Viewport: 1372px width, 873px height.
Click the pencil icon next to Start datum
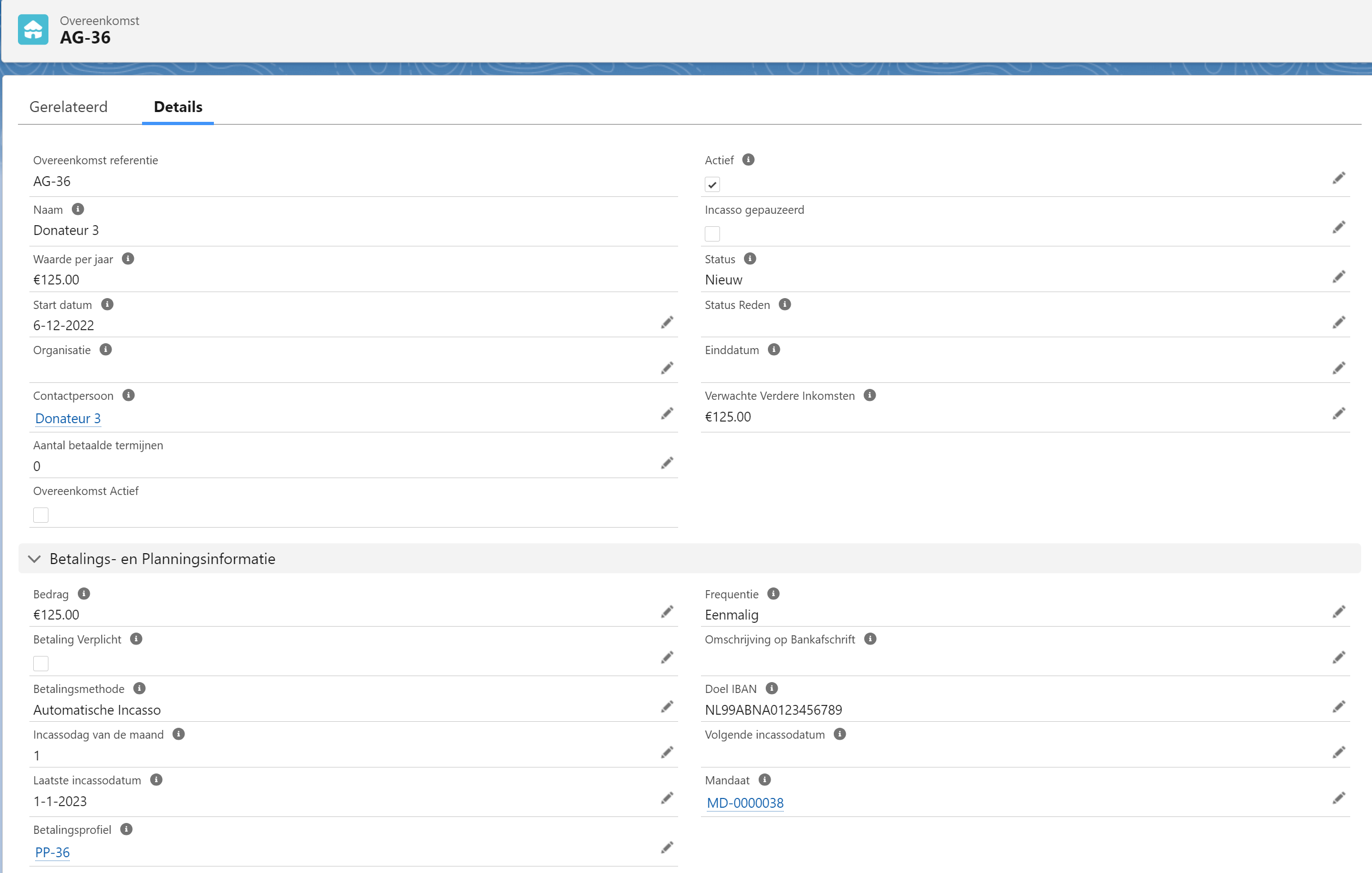667,323
